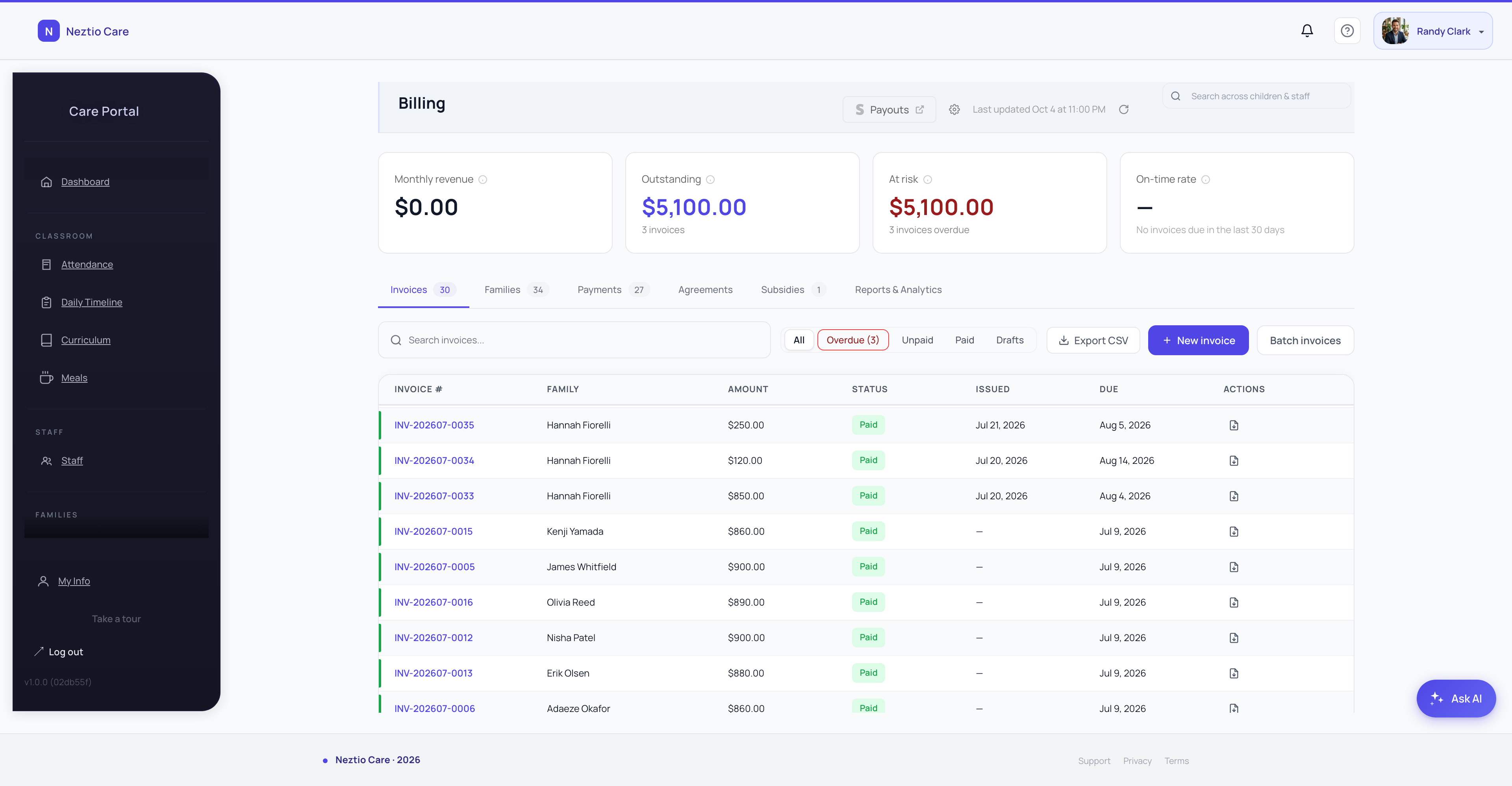Image resolution: width=1512 pixels, height=786 pixels.
Task: Click the Search invoices field
Action: (x=574, y=341)
